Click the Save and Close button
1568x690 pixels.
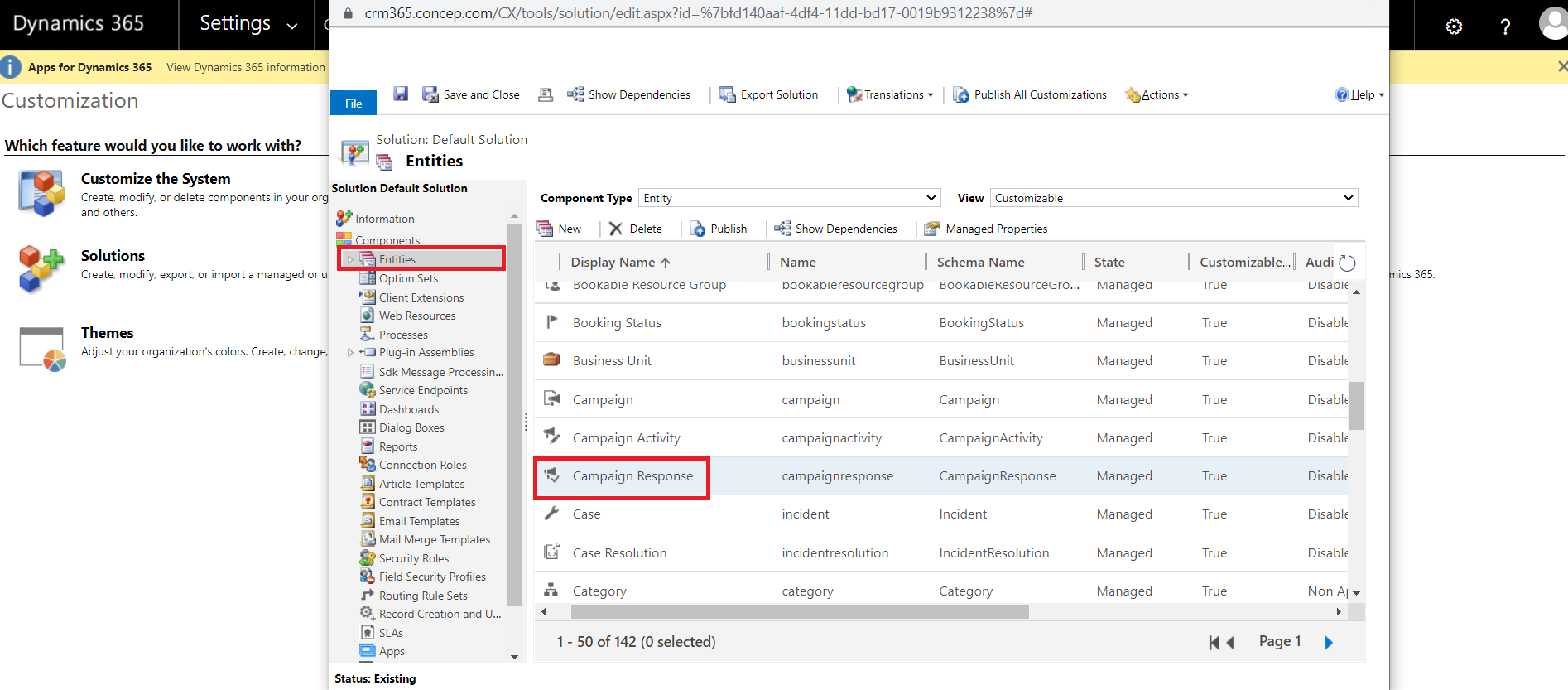(x=471, y=94)
